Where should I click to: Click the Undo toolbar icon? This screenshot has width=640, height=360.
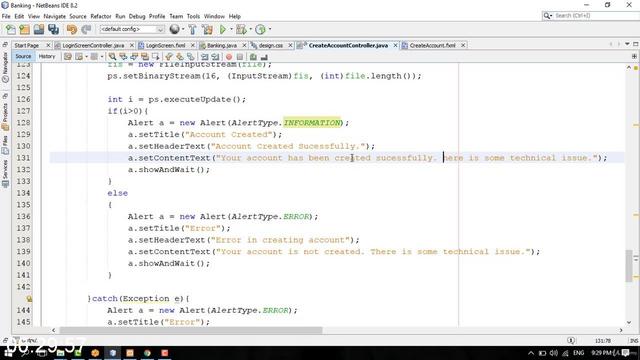(x=72, y=29)
